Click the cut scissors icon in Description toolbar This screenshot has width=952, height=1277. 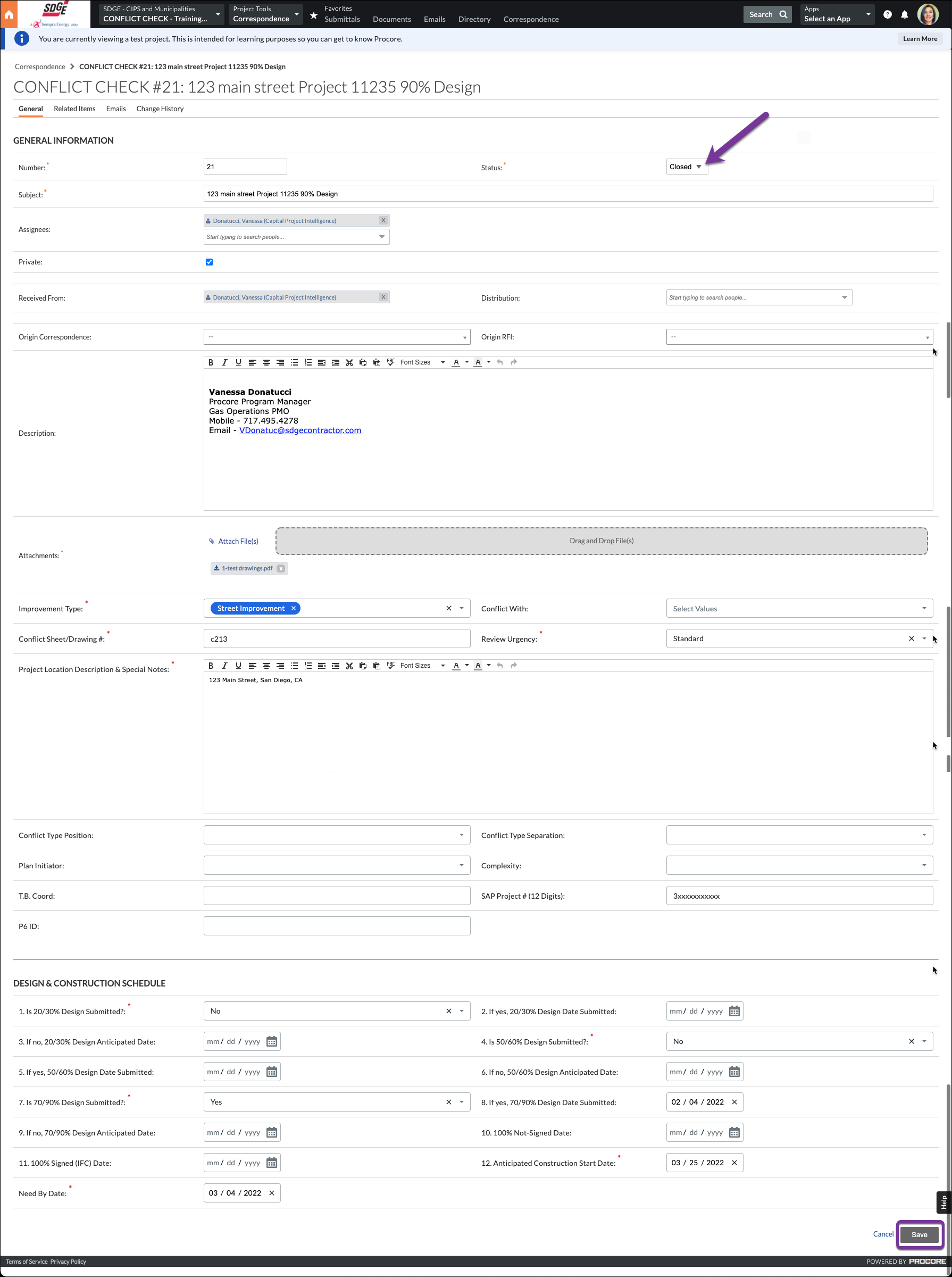pyautogui.click(x=349, y=362)
